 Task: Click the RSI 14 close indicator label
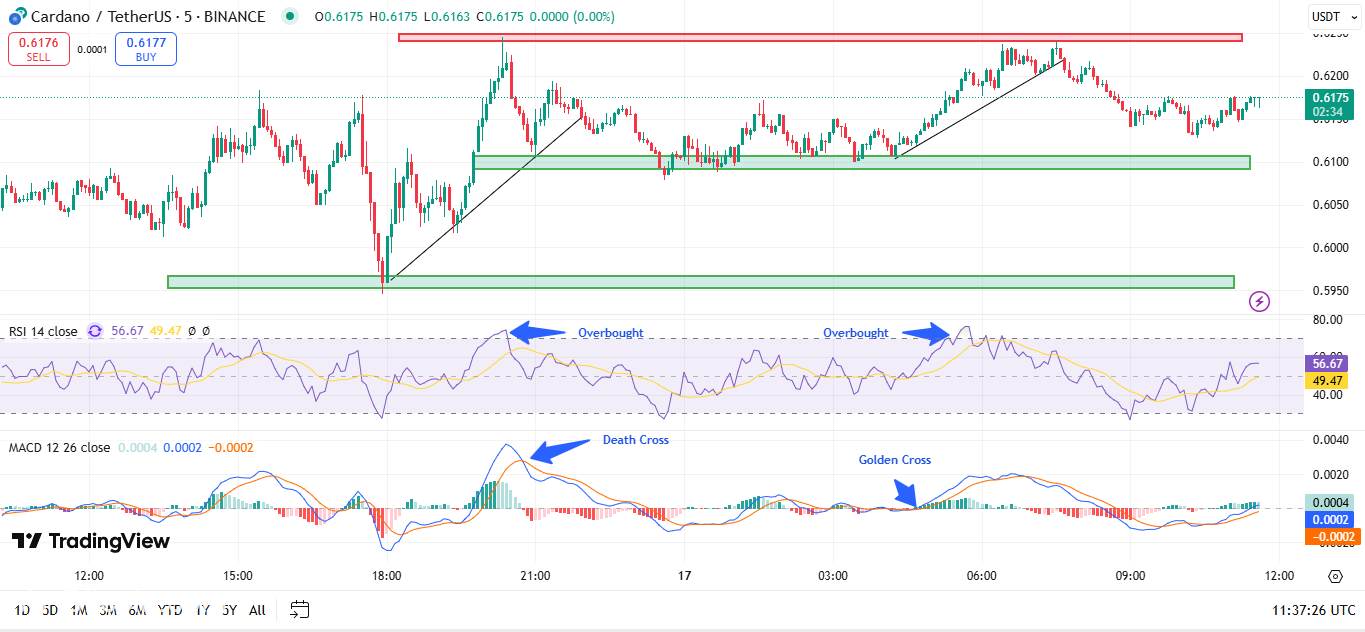[43, 331]
